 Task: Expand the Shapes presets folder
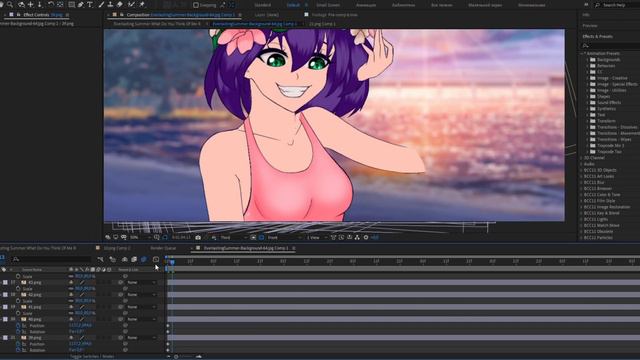coord(587,96)
